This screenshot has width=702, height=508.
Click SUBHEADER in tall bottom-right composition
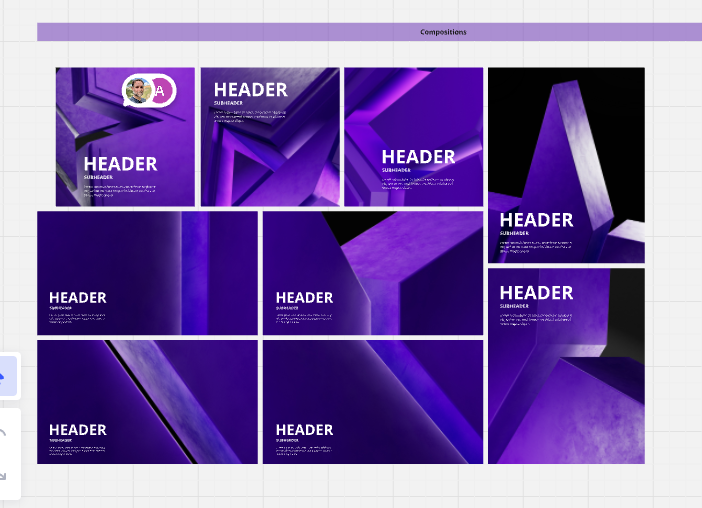tap(514, 306)
